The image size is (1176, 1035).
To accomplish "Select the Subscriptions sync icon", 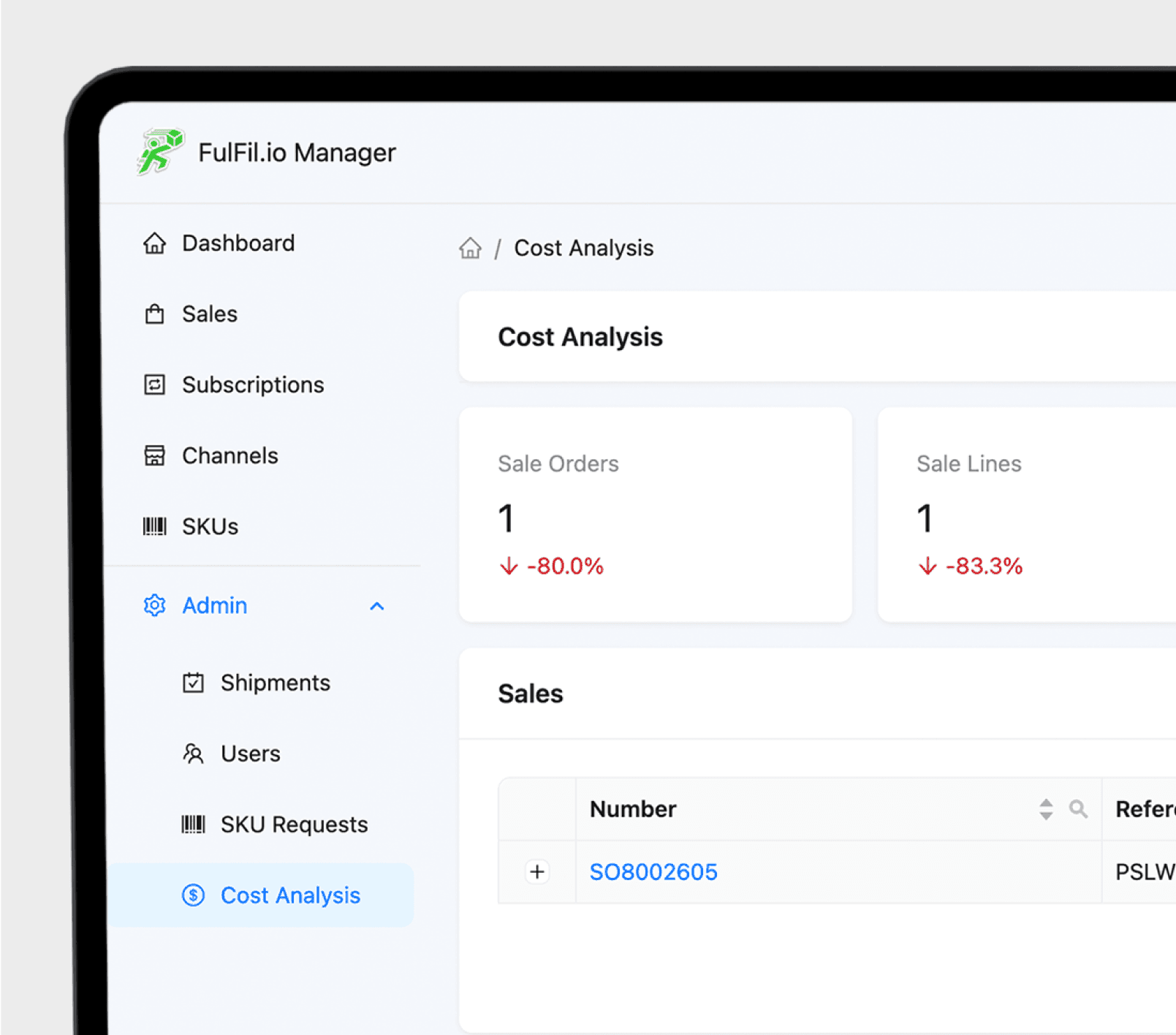I will coord(155,384).
